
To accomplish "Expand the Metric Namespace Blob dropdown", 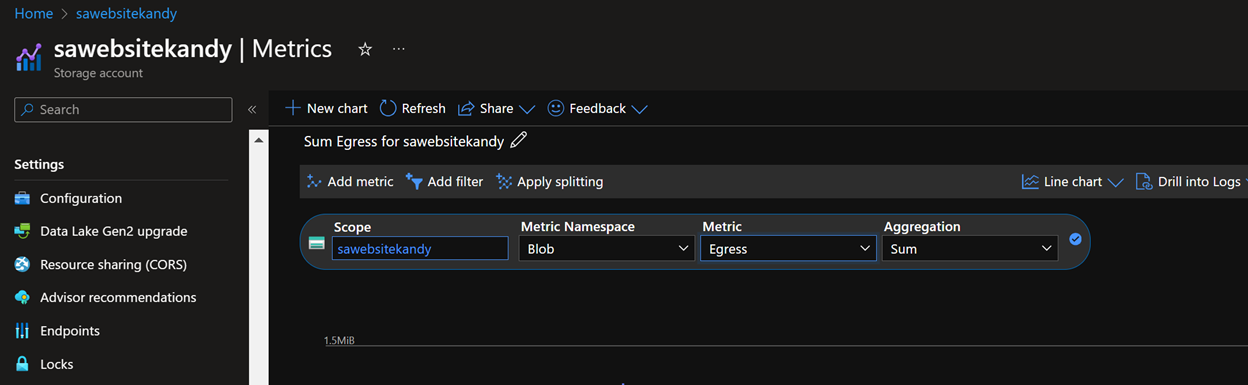I will 607,248.
